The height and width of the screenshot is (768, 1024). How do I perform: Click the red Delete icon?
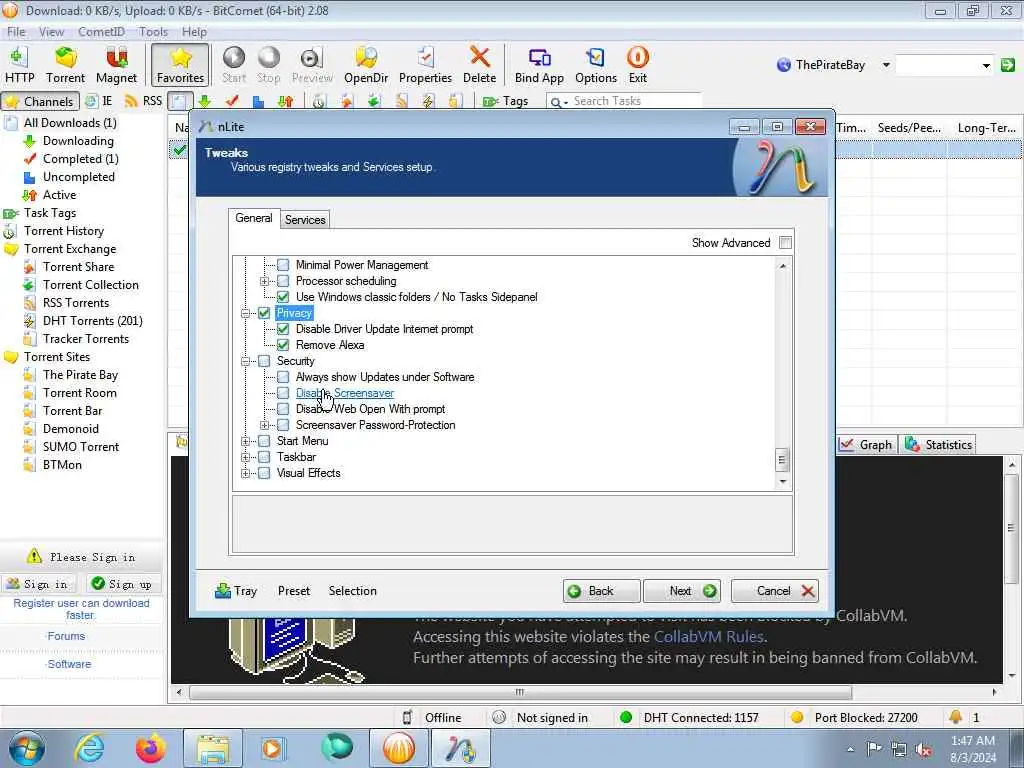pos(479,65)
